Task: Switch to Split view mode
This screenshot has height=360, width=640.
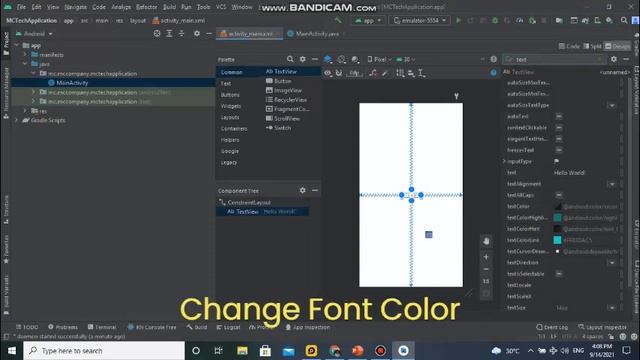Action: point(592,46)
